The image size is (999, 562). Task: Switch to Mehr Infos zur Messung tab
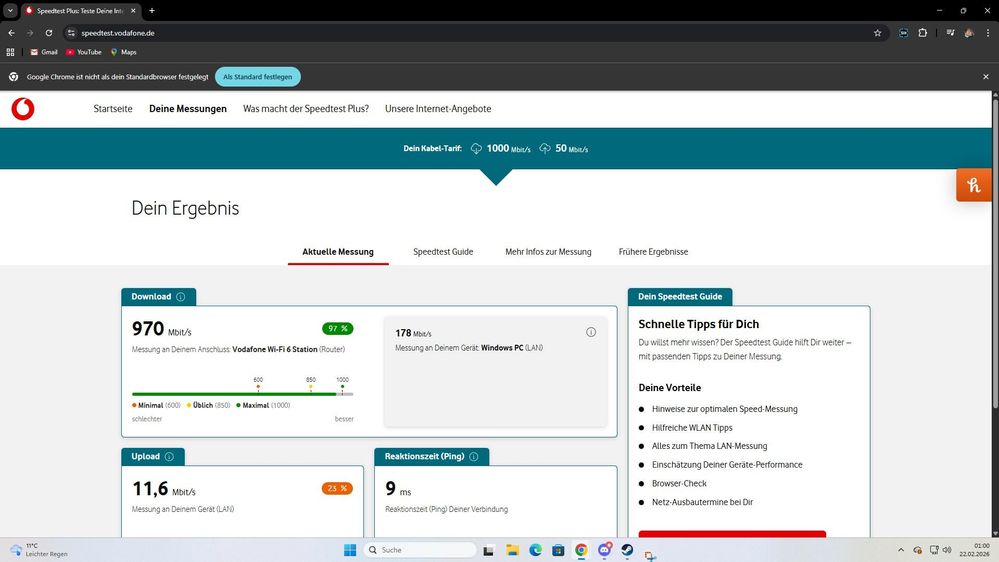(548, 252)
